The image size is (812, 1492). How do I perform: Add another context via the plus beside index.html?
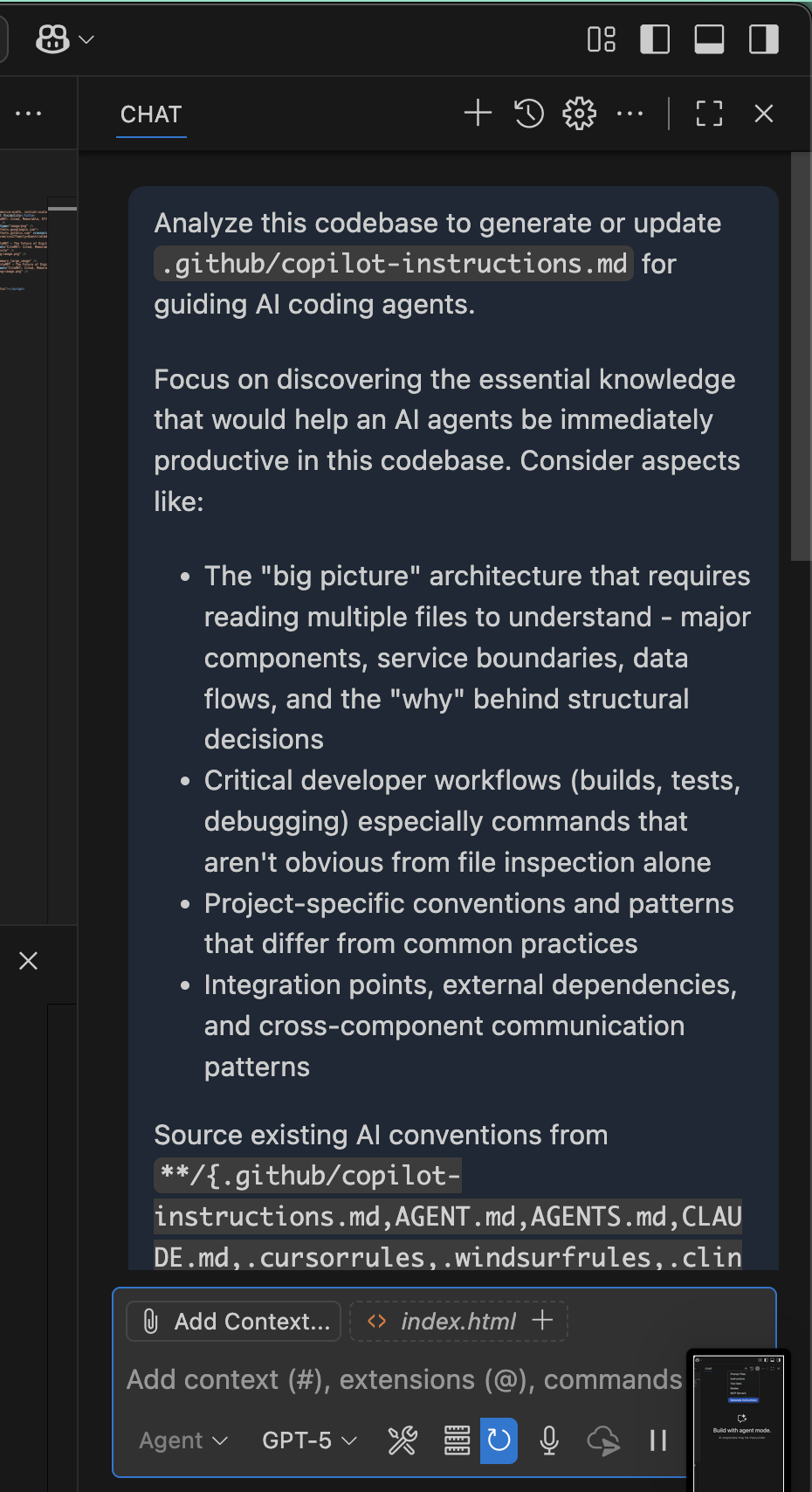[x=543, y=1321]
